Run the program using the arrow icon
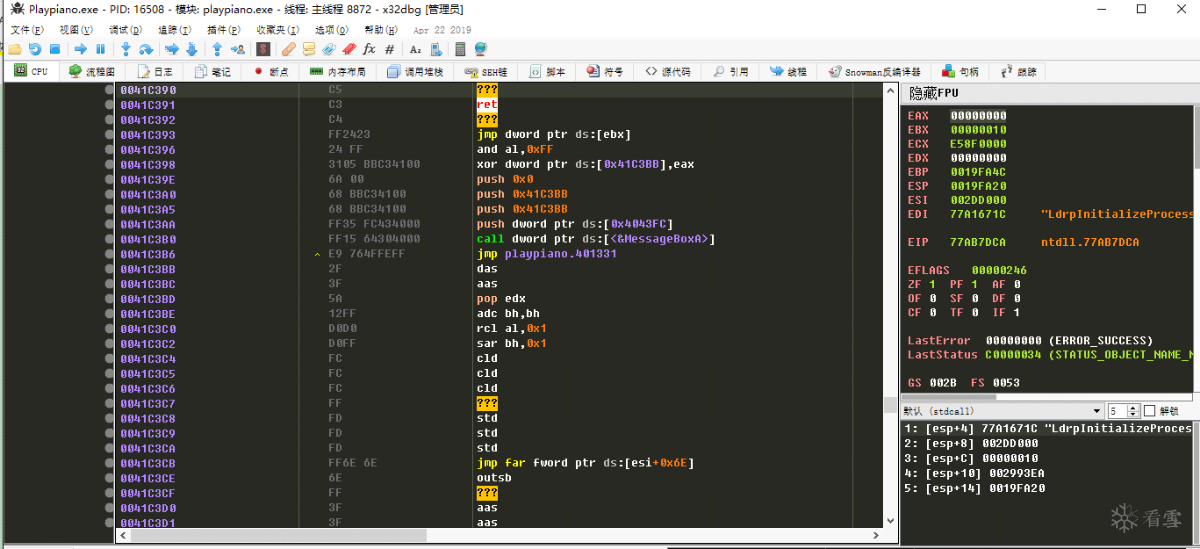 (80, 49)
